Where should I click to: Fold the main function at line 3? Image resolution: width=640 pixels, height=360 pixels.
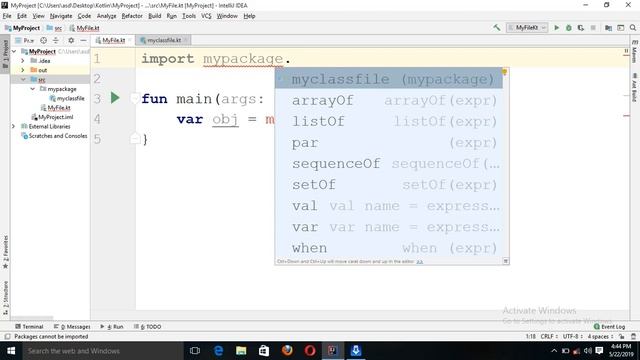click(x=134, y=98)
